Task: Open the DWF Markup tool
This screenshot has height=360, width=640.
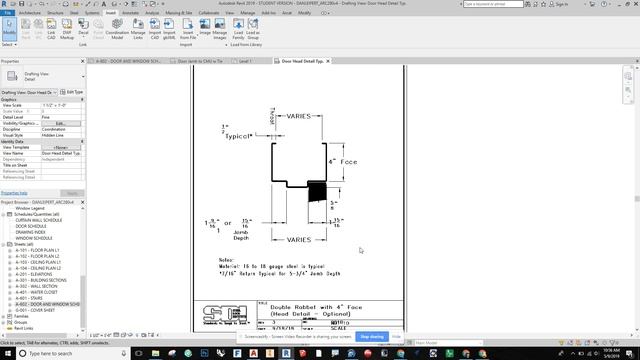Action: click(67, 29)
